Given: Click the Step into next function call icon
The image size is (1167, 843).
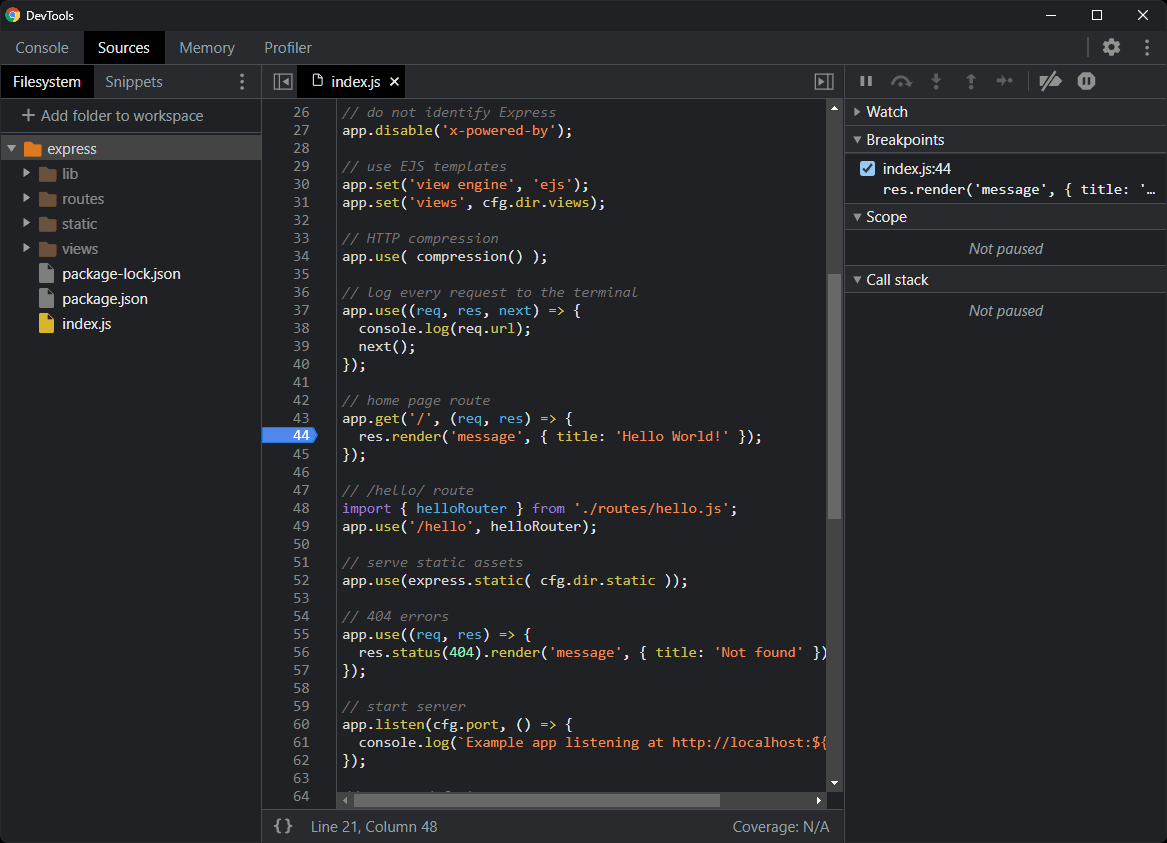Looking at the screenshot, I should (936, 81).
